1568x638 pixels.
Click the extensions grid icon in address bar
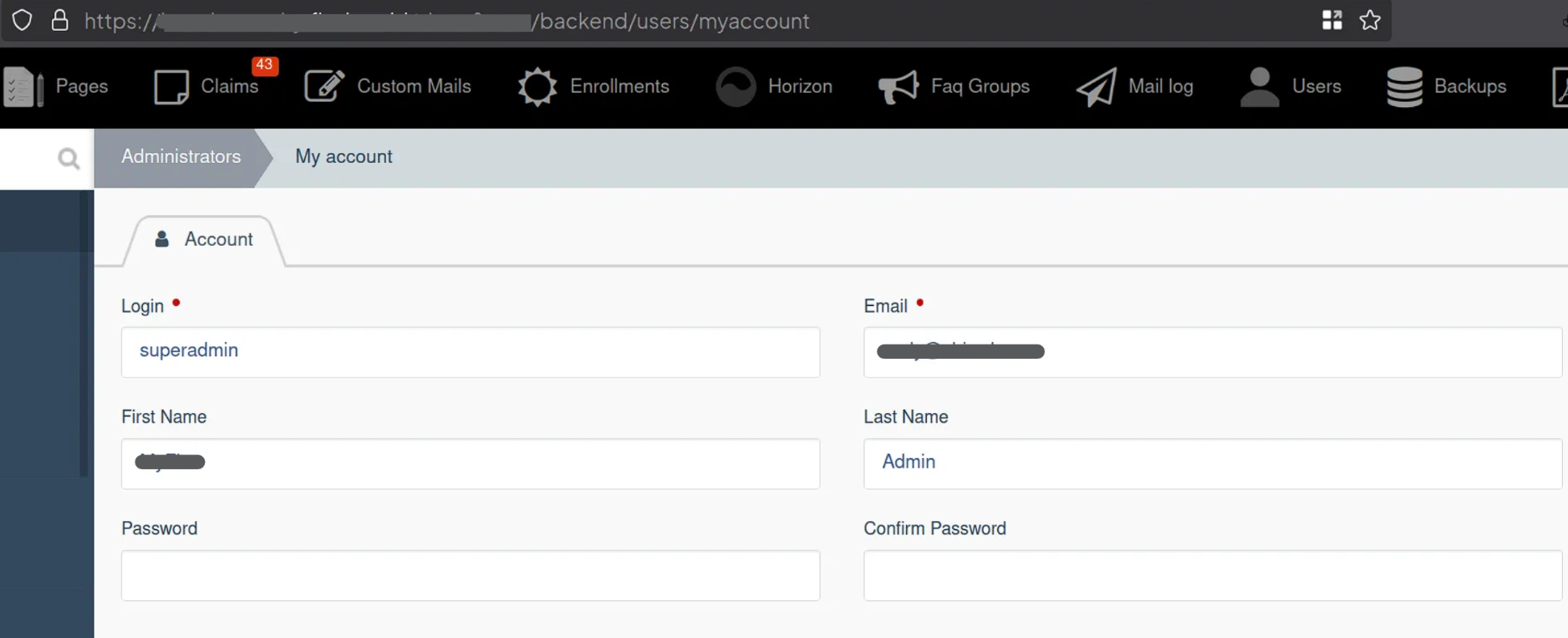click(1332, 20)
